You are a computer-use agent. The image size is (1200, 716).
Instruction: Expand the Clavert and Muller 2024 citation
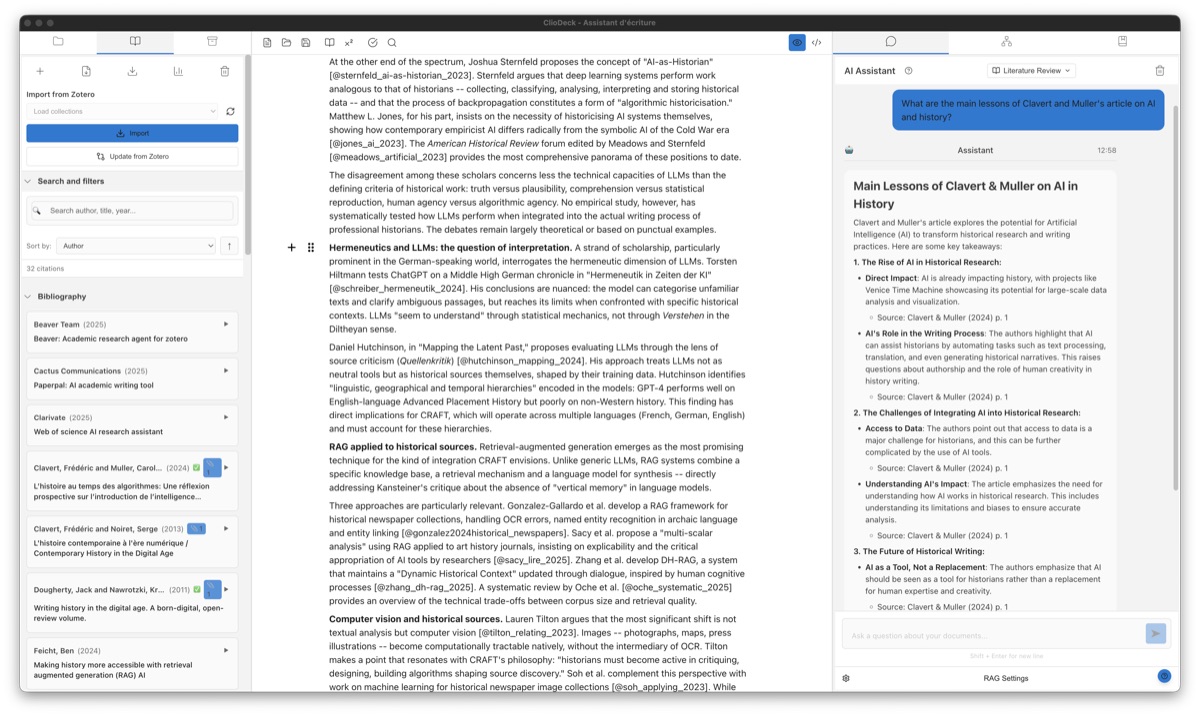pyautogui.click(x=226, y=467)
